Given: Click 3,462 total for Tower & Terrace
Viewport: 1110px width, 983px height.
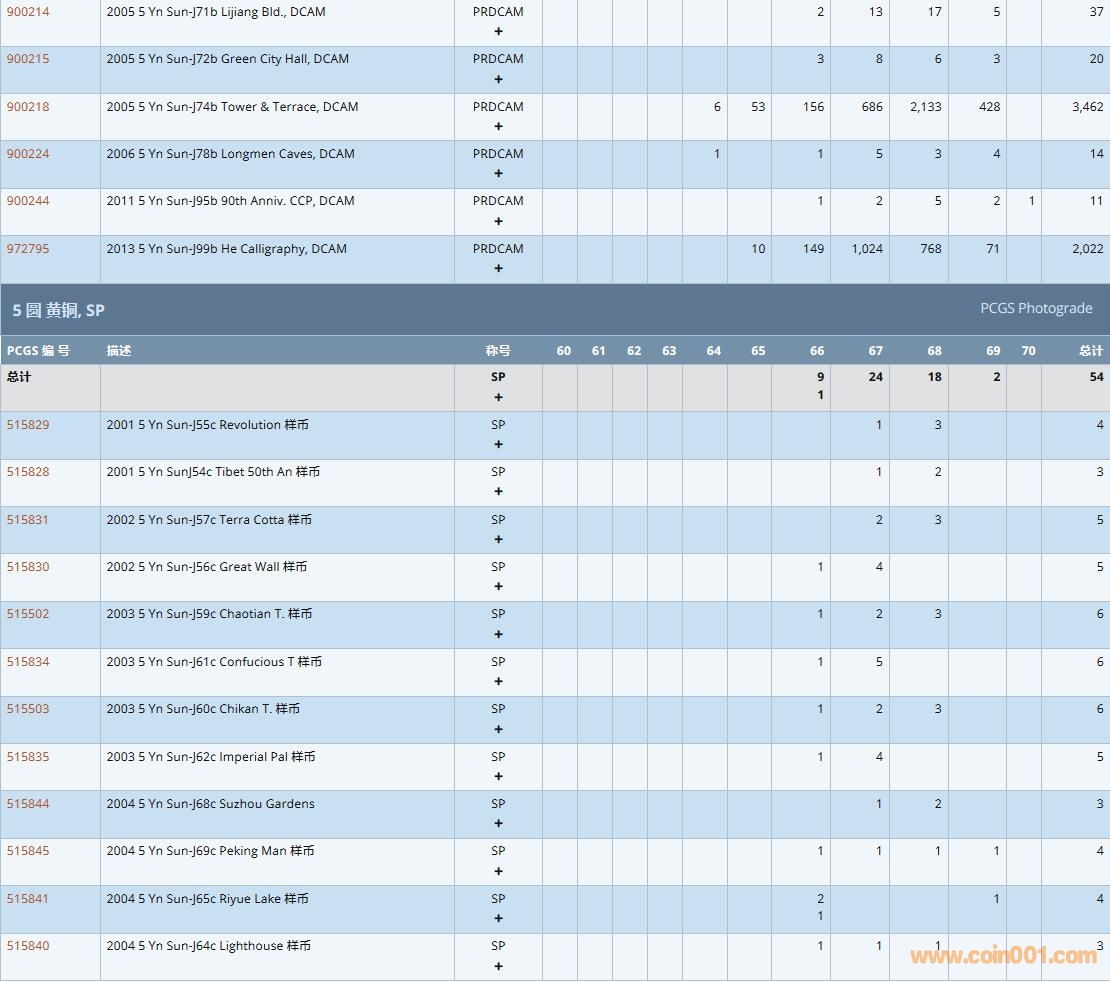Looking at the screenshot, I should (1087, 107).
